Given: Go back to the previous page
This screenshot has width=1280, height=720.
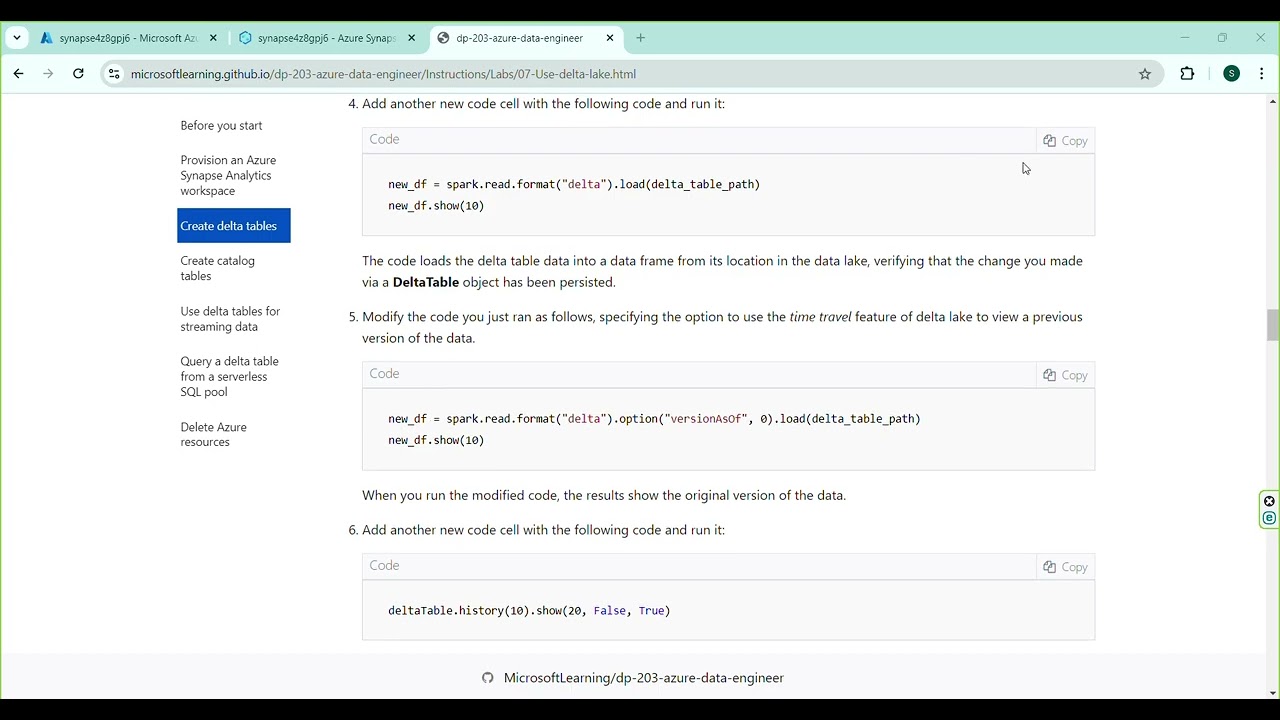Looking at the screenshot, I should pos(18,74).
